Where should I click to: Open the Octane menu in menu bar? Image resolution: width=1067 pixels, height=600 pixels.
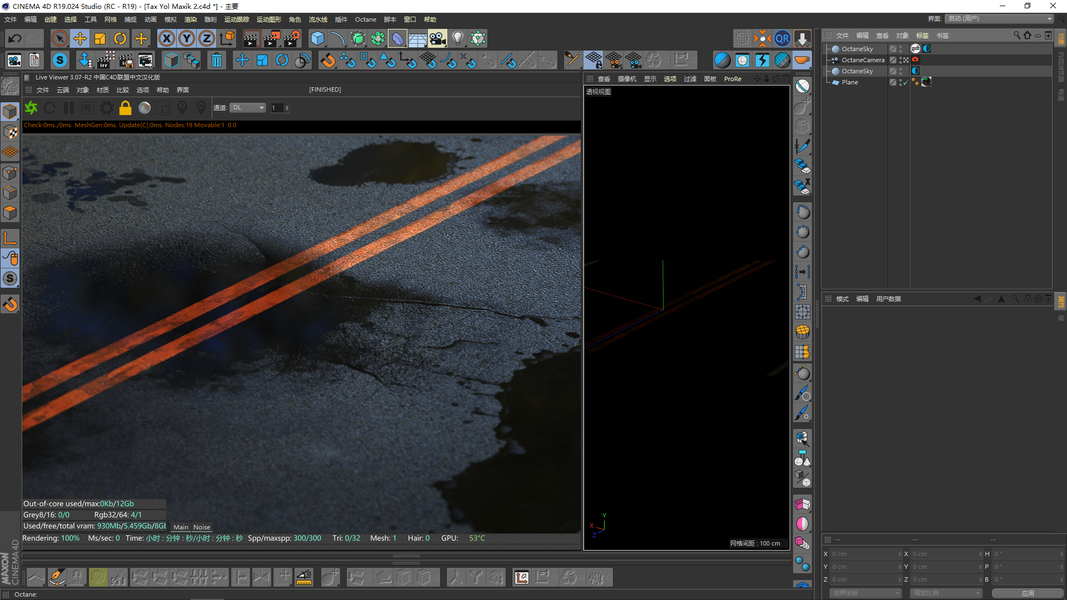click(x=365, y=20)
